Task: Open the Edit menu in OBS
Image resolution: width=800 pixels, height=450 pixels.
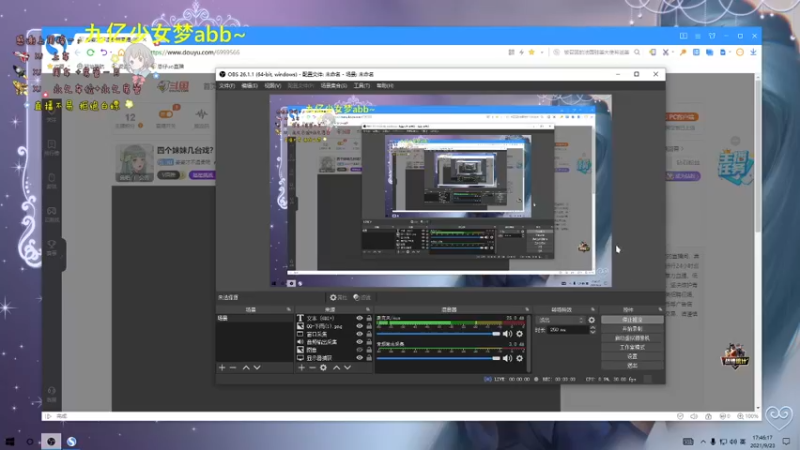Action: pos(249,86)
